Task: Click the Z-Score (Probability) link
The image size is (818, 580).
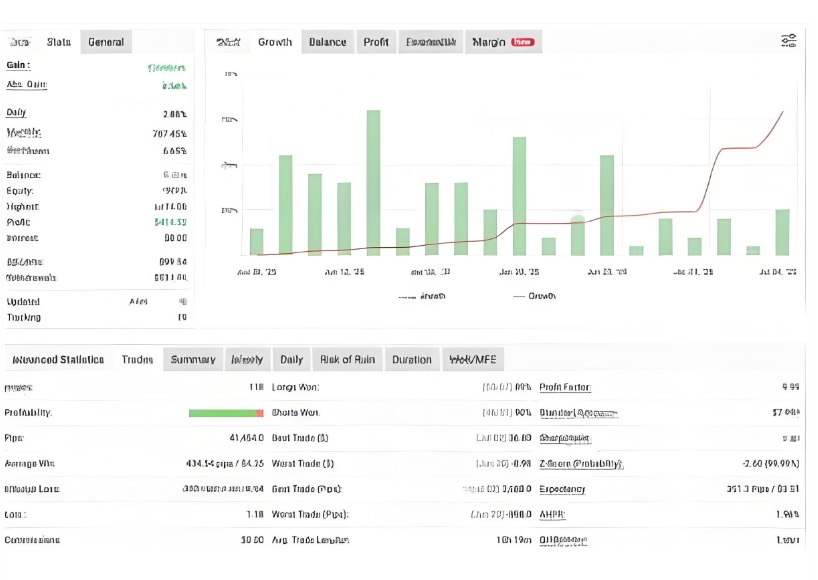Action: [x=581, y=463]
